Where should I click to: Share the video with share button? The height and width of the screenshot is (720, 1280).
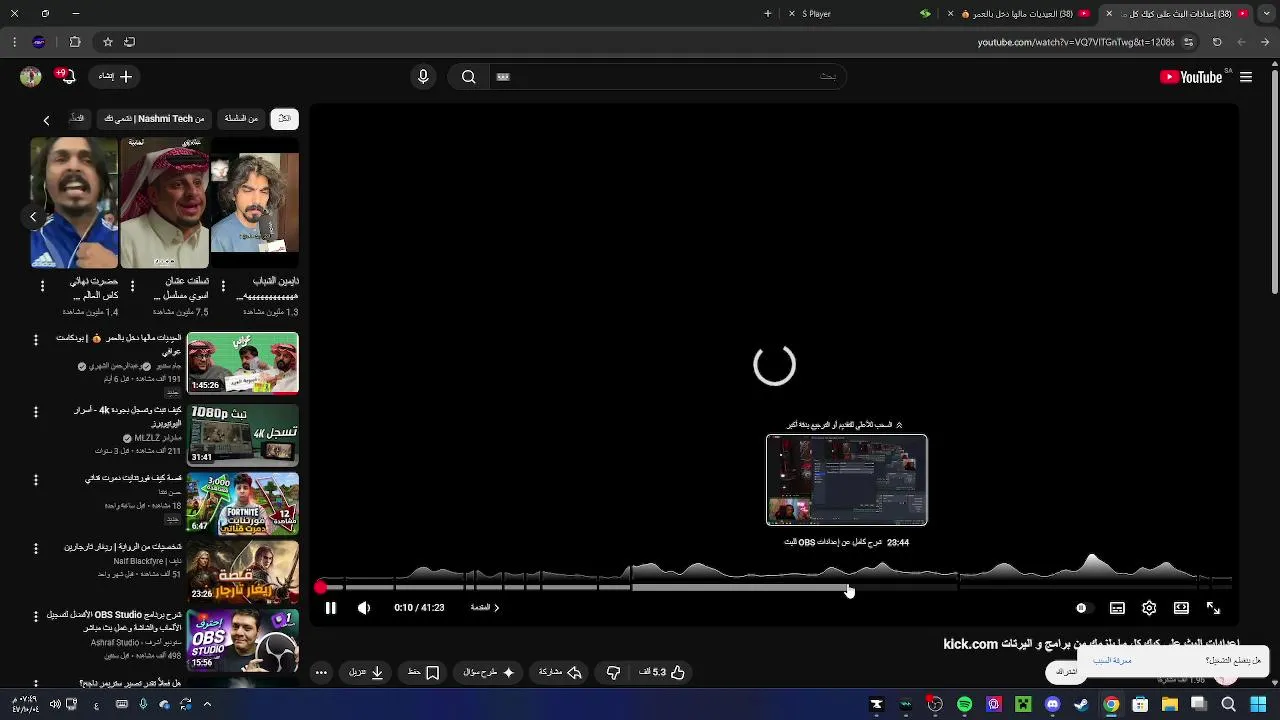click(x=560, y=673)
